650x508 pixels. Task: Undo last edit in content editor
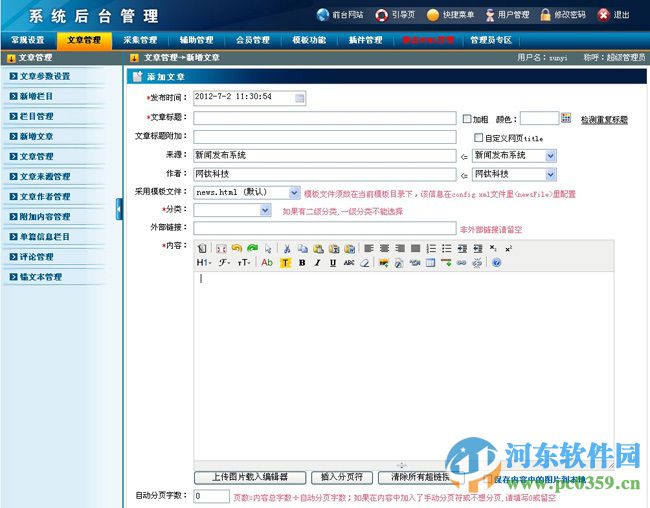click(x=237, y=248)
